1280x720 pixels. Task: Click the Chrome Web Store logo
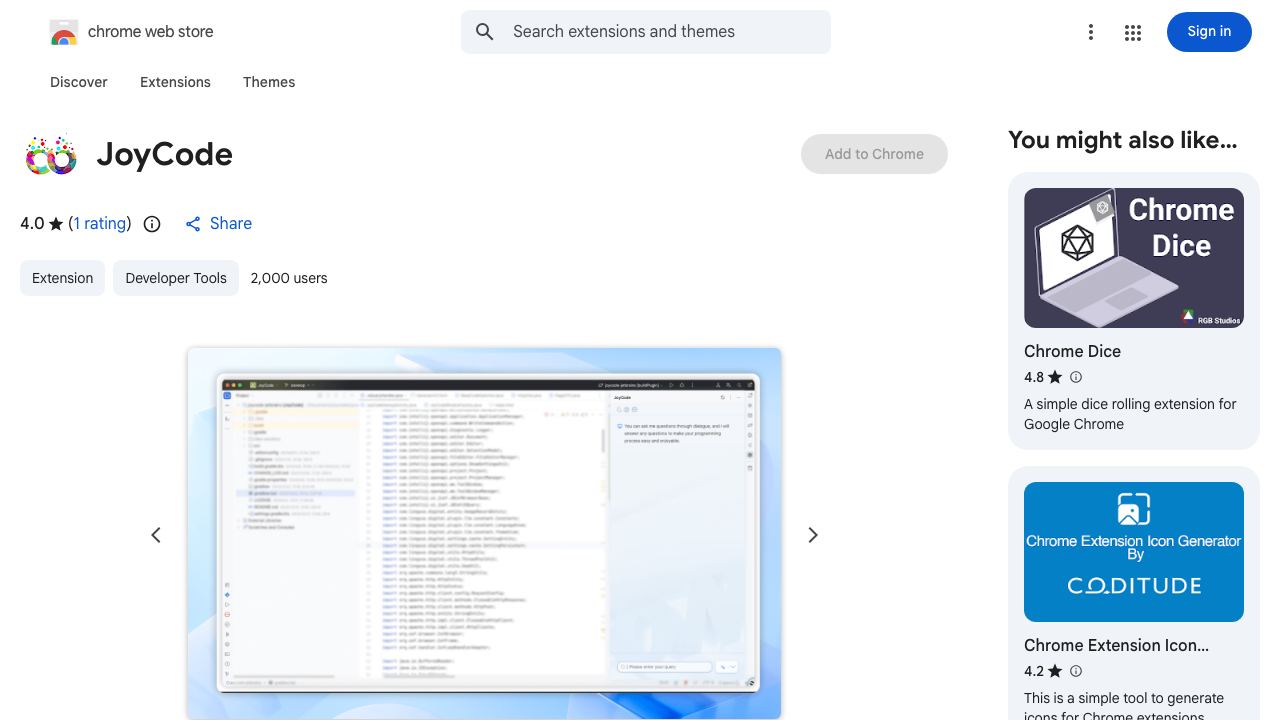pyautogui.click(x=64, y=32)
